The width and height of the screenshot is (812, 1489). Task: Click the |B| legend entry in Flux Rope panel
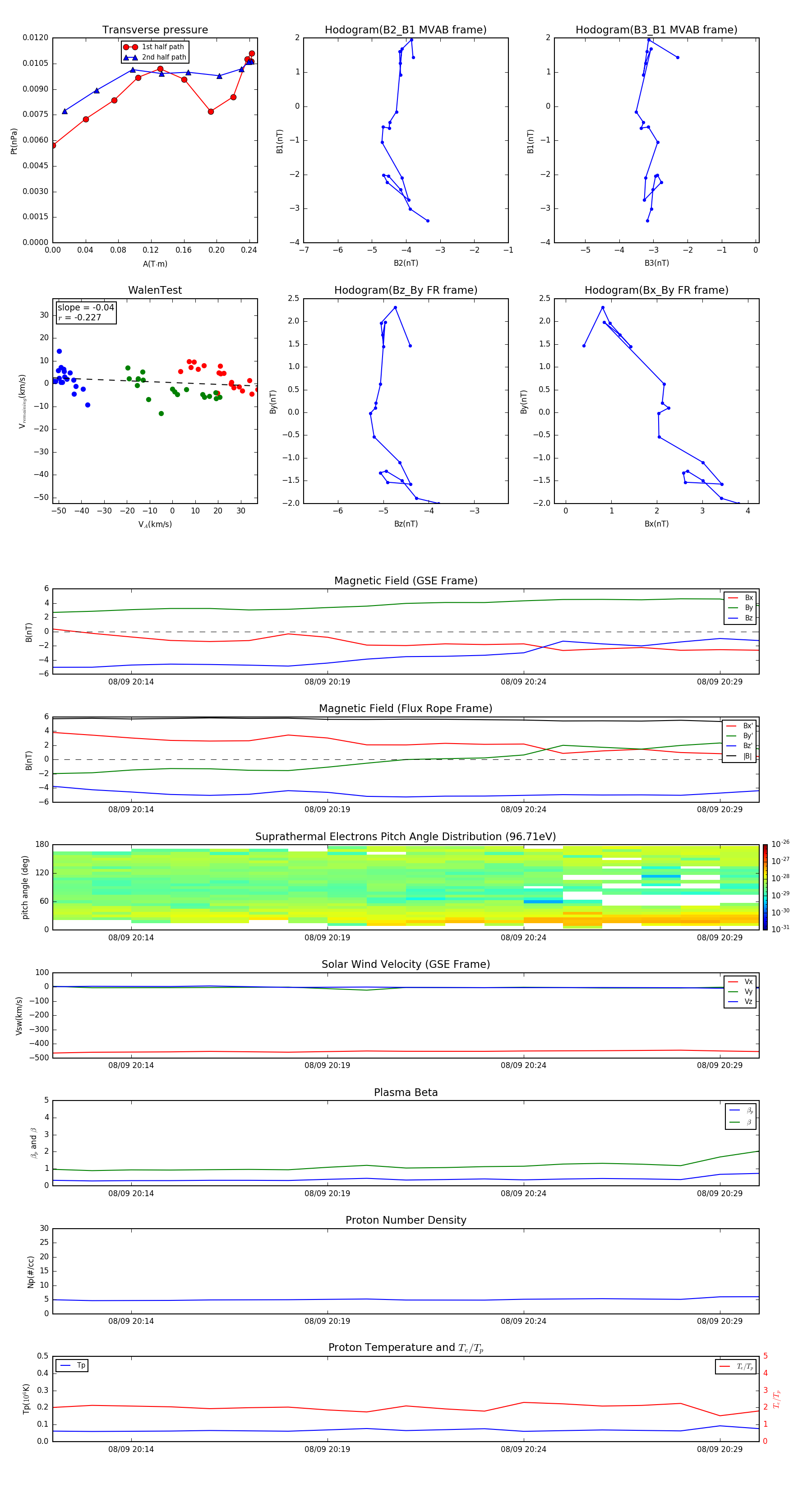click(x=739, y=756)
